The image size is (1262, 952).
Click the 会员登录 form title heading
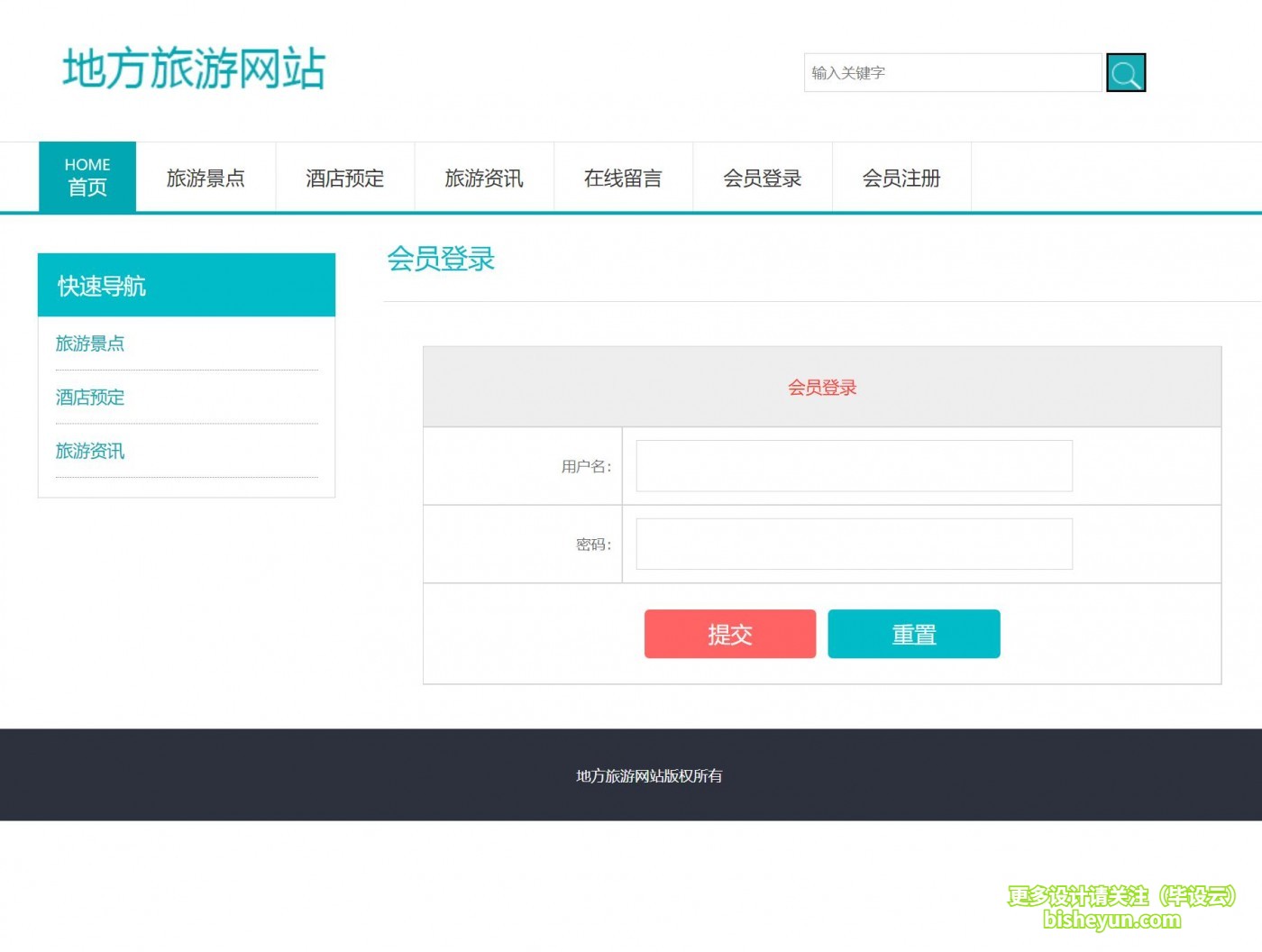822,387
